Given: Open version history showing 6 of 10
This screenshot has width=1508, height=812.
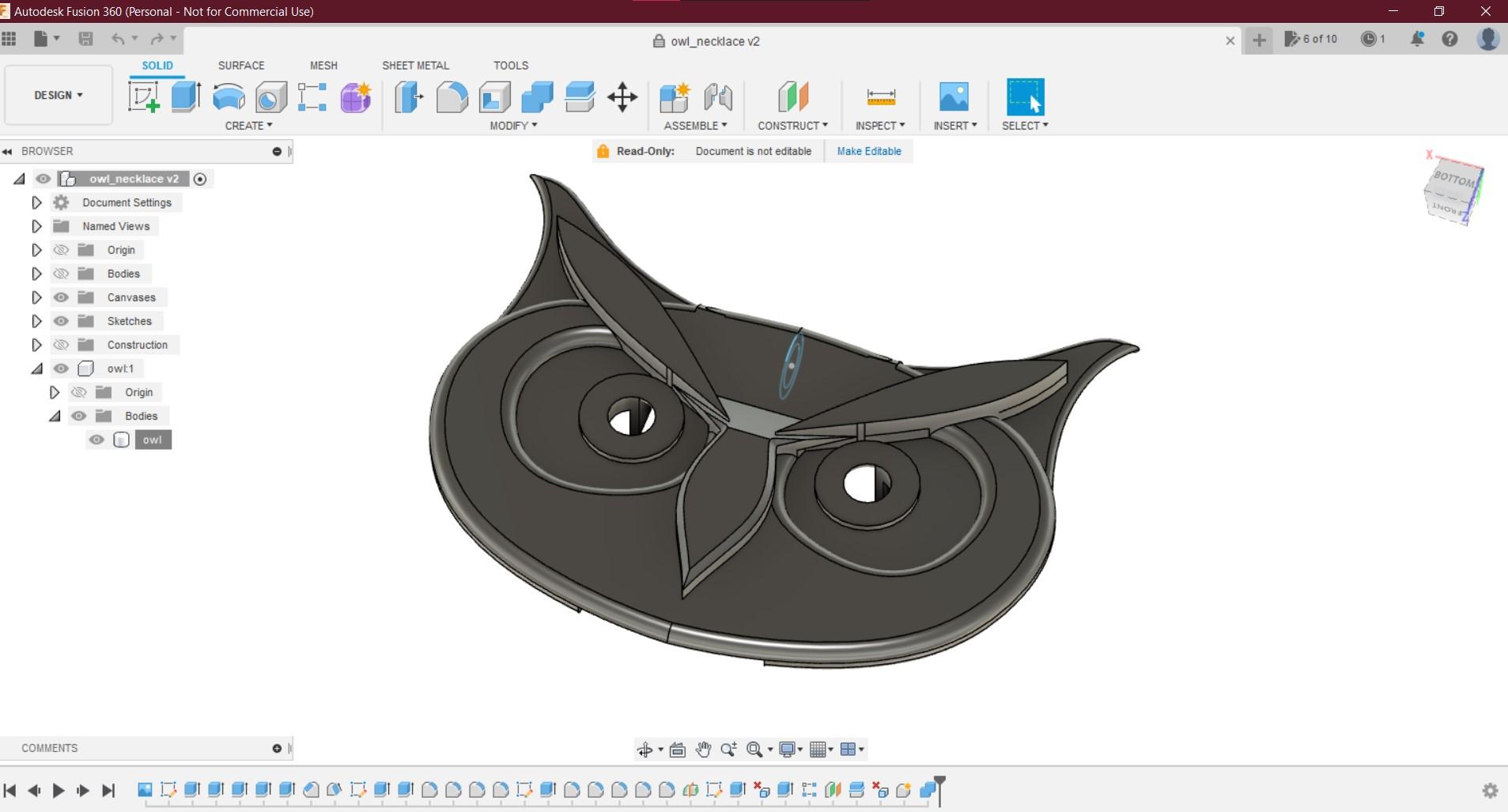Looking at the screenshot, I should click(1310, 38).
